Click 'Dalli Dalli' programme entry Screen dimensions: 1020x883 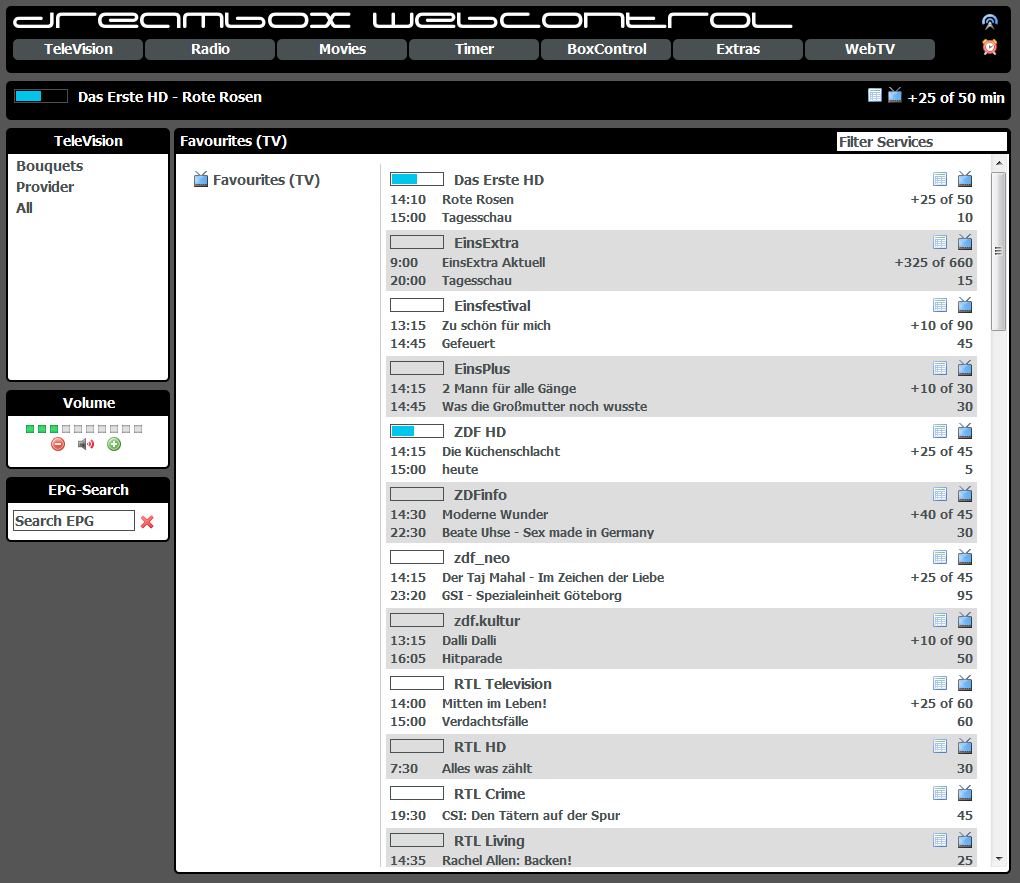(x=469, y=640)
